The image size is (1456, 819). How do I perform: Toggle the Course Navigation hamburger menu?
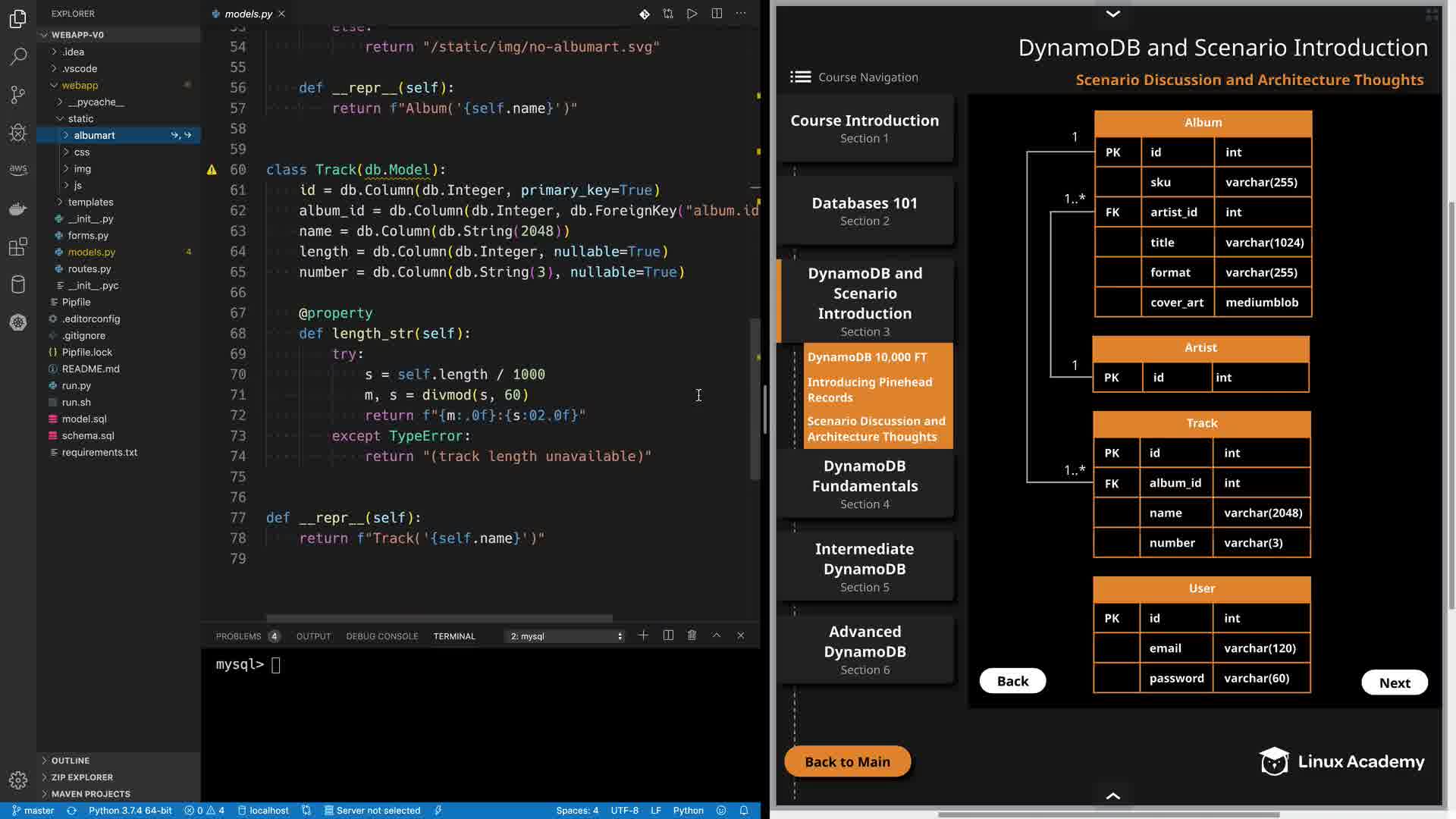point(800,77)
